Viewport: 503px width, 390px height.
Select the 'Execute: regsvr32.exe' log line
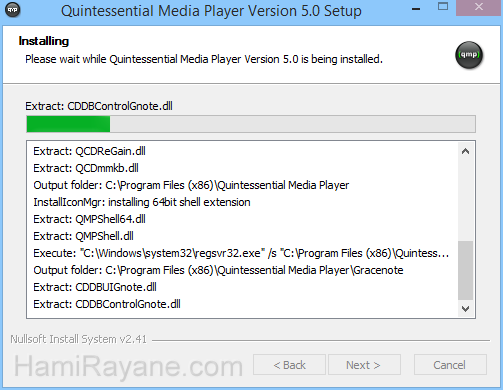click(241, 253)
